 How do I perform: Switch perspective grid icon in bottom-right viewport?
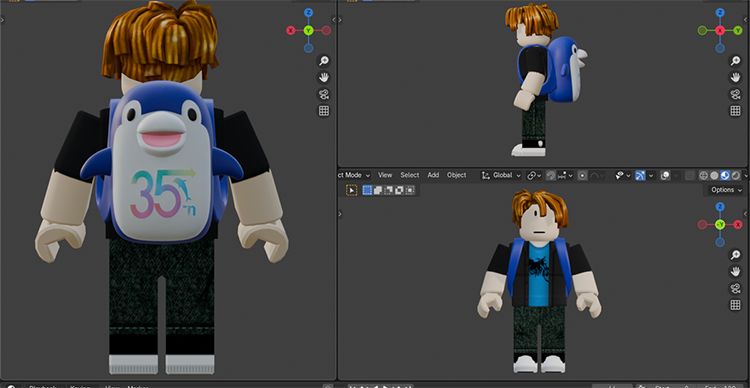tap(735, 305)
